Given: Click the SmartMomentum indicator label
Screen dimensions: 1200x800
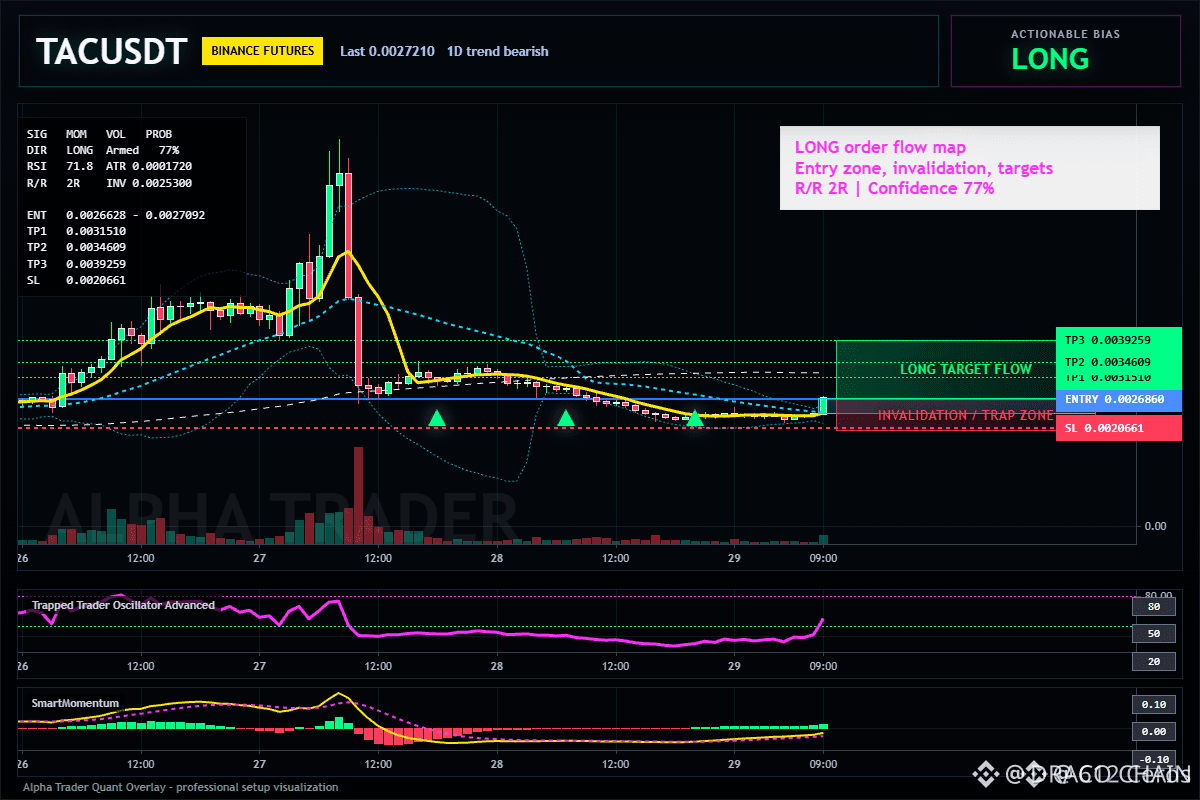Looking at the screenshot, I should point(75,703).
